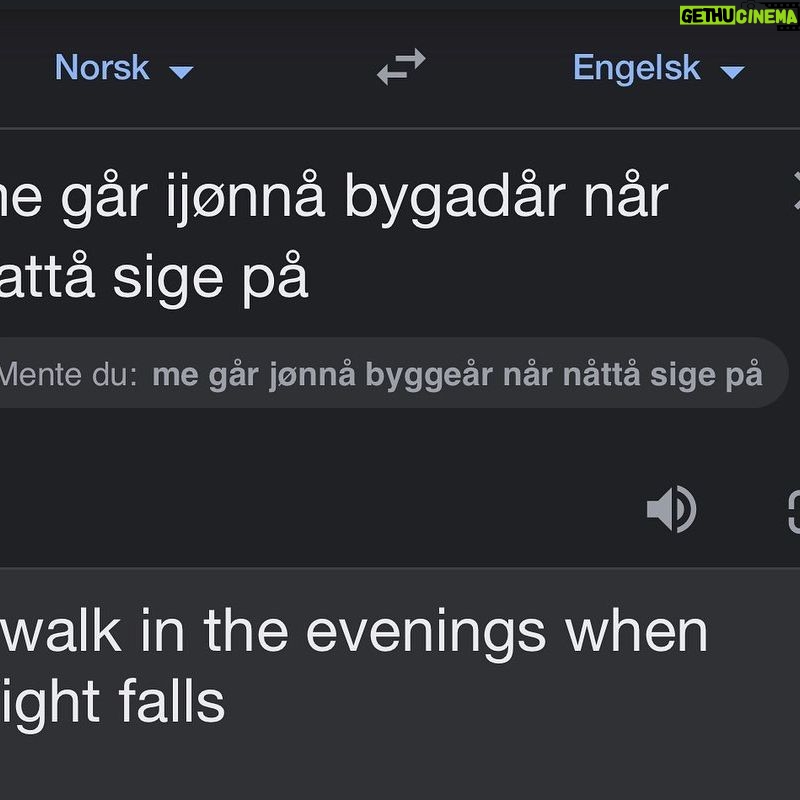Click the word 'bygadår' in source text
This screenshot has width=800, height=800.
(x=455, y=198)
